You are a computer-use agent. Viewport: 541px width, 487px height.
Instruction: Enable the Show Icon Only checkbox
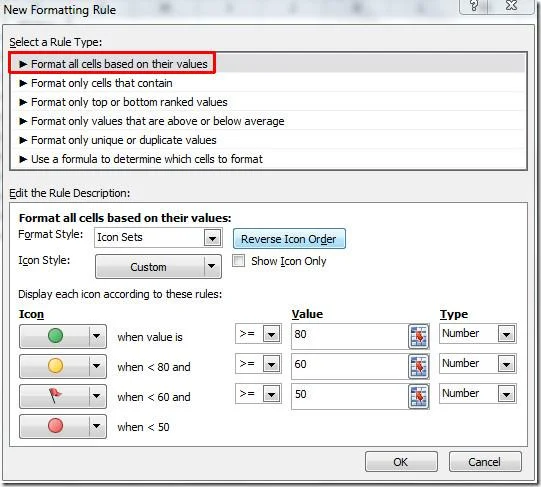238,261
